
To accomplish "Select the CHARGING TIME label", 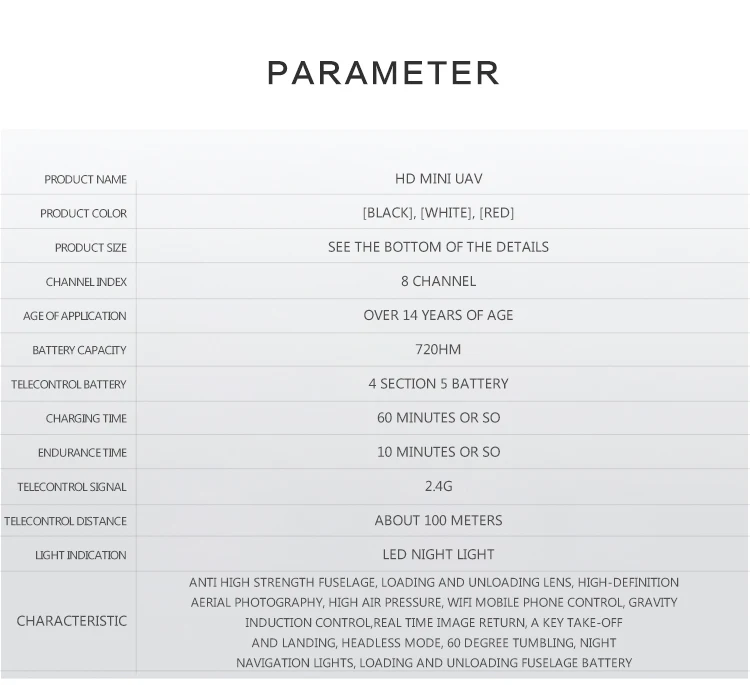I will [x=86, y=419].
